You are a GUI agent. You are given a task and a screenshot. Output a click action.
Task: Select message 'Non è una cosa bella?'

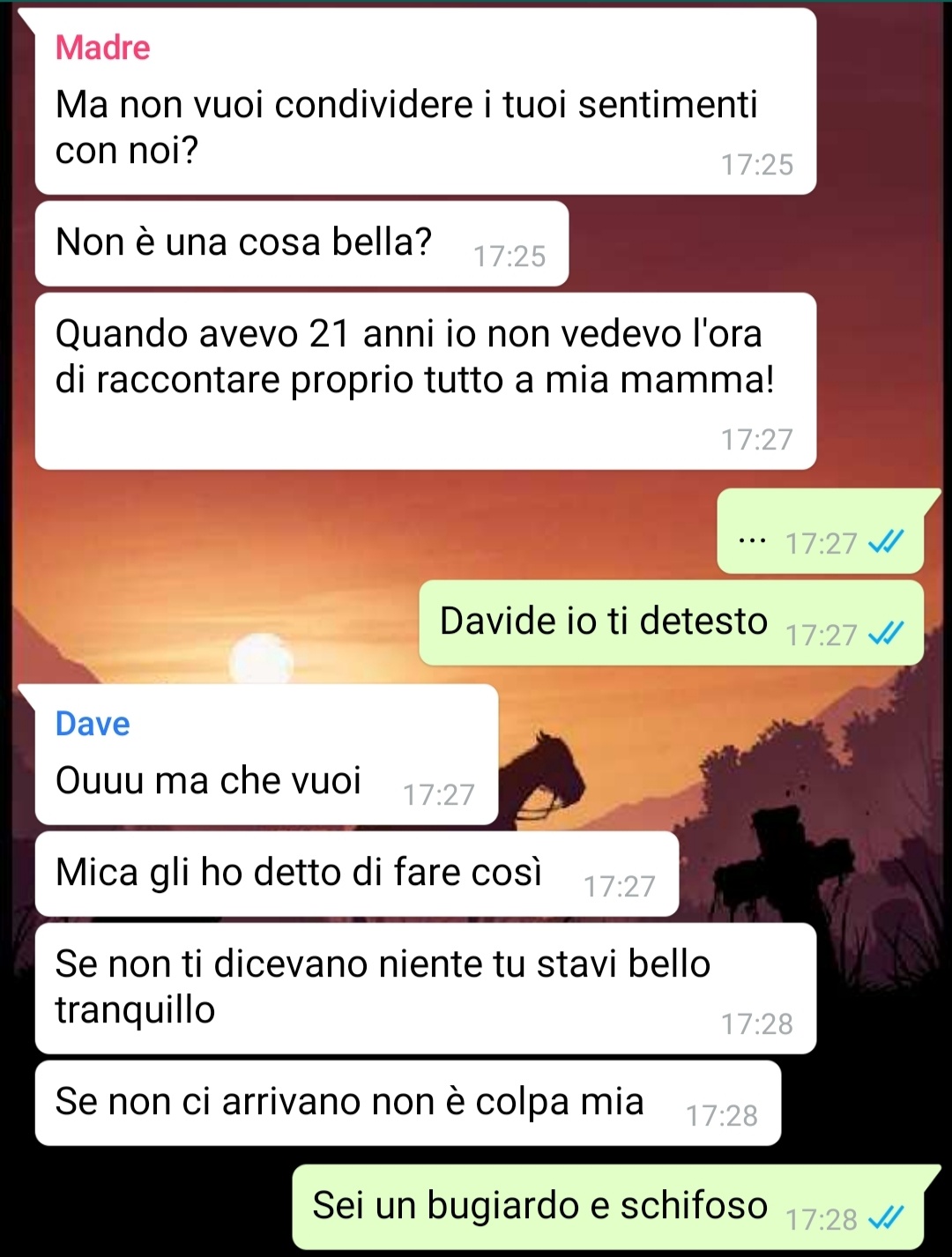pyautogui.click(x=301, y=243)
